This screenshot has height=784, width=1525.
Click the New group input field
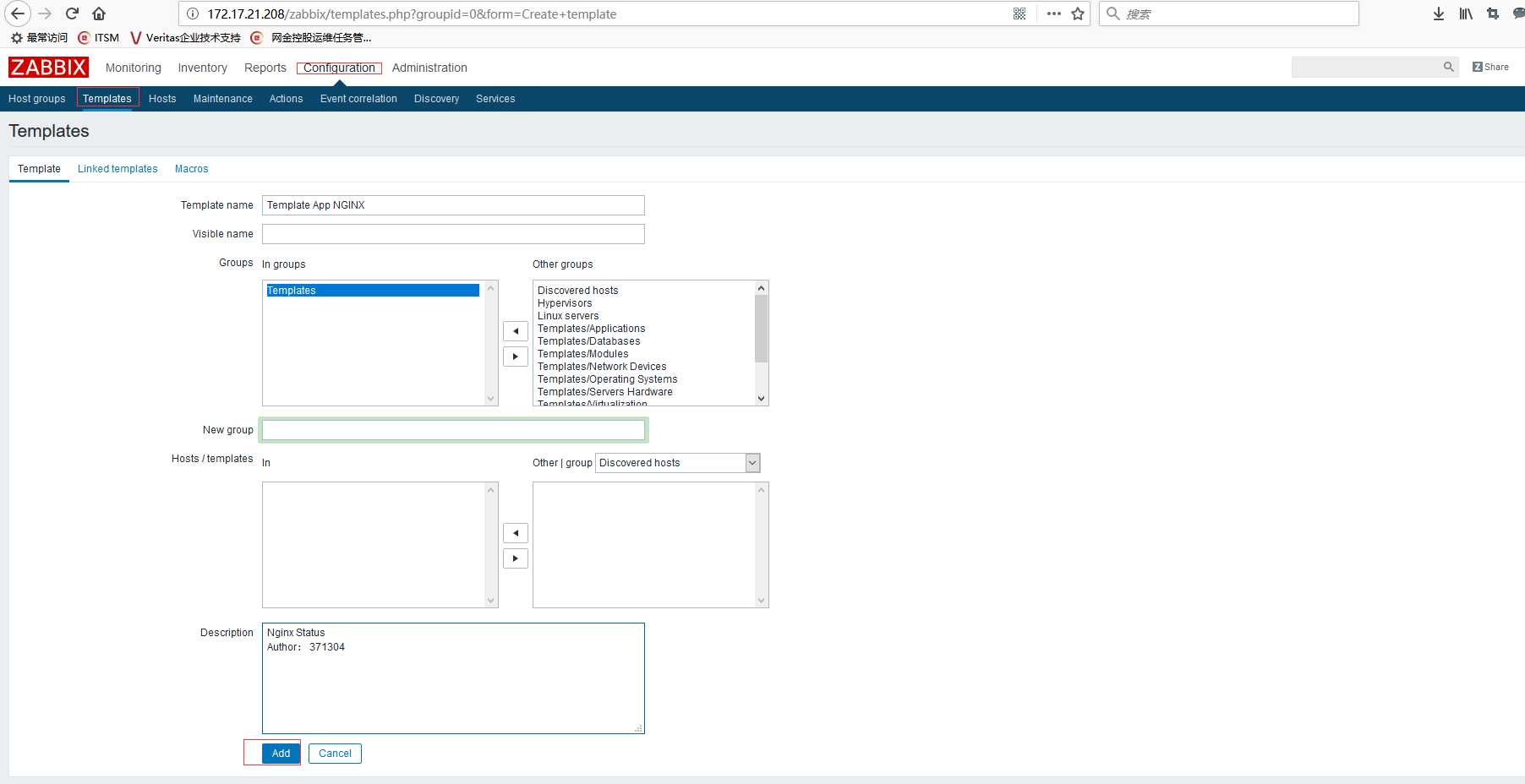click(453, 430)
